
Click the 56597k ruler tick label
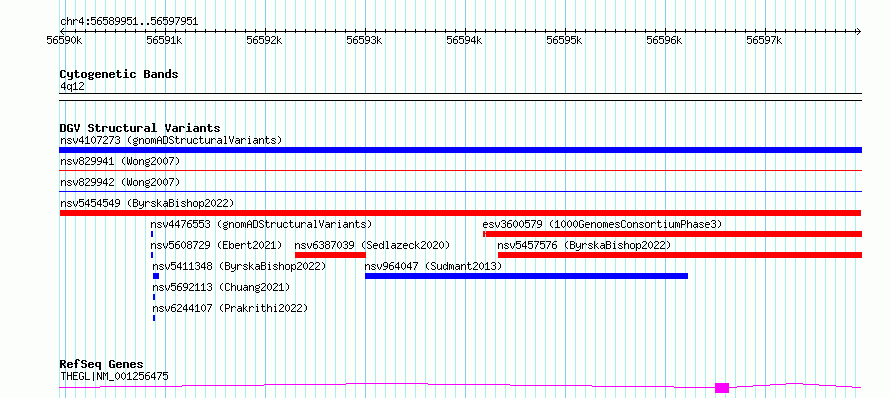click(x=765, y=41)
